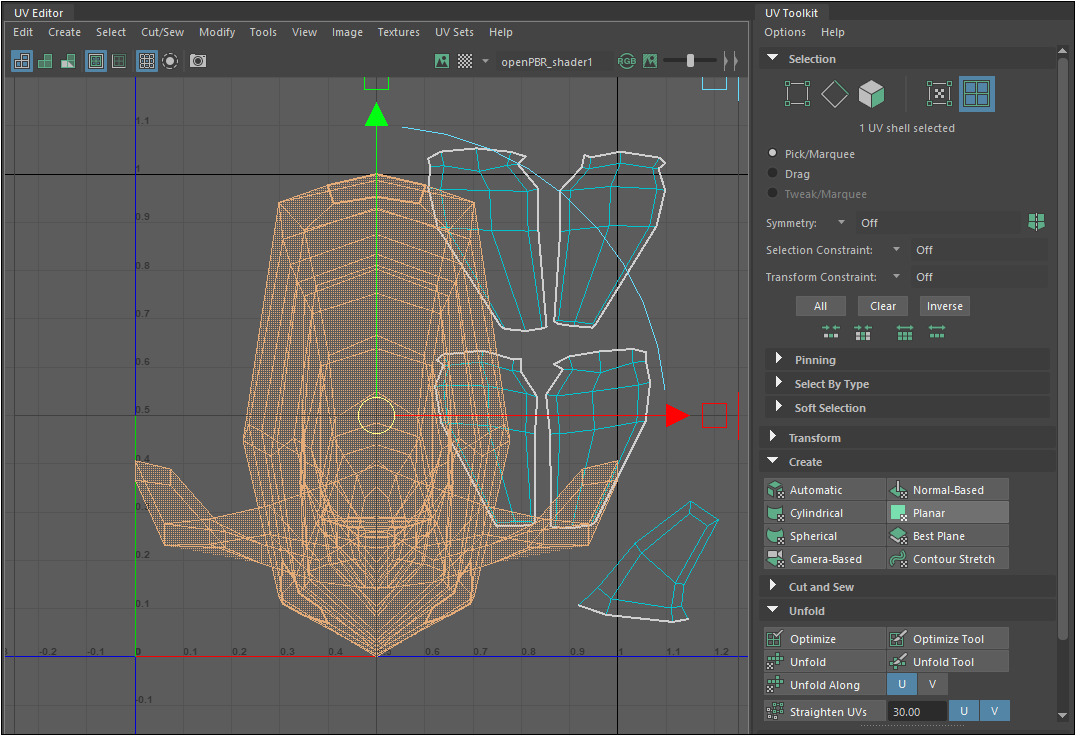This screenshot has height=736, width=1076.
Task: Expand the Pinning section
Action: click(814, 360)
